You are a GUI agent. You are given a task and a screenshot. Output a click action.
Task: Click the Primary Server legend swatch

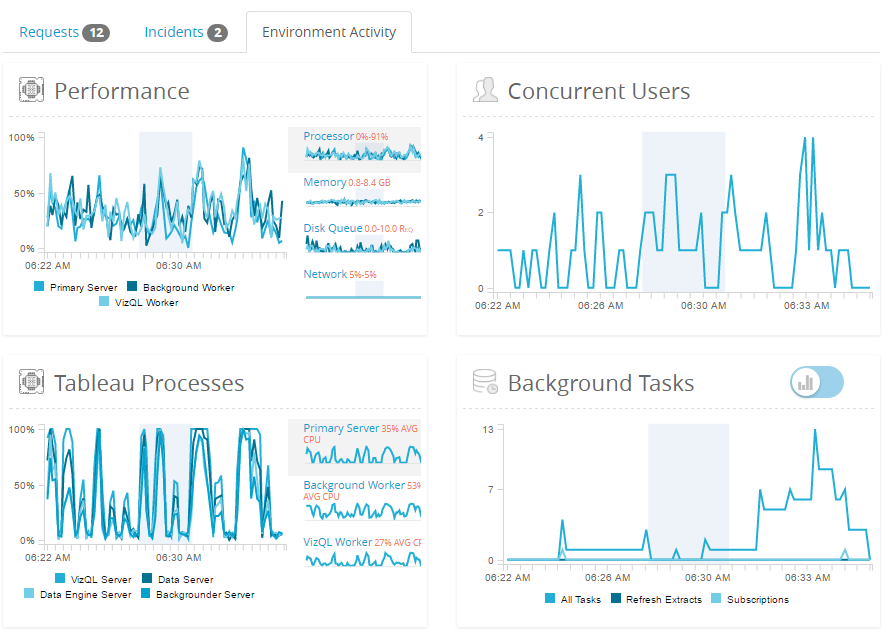(39, 286)
